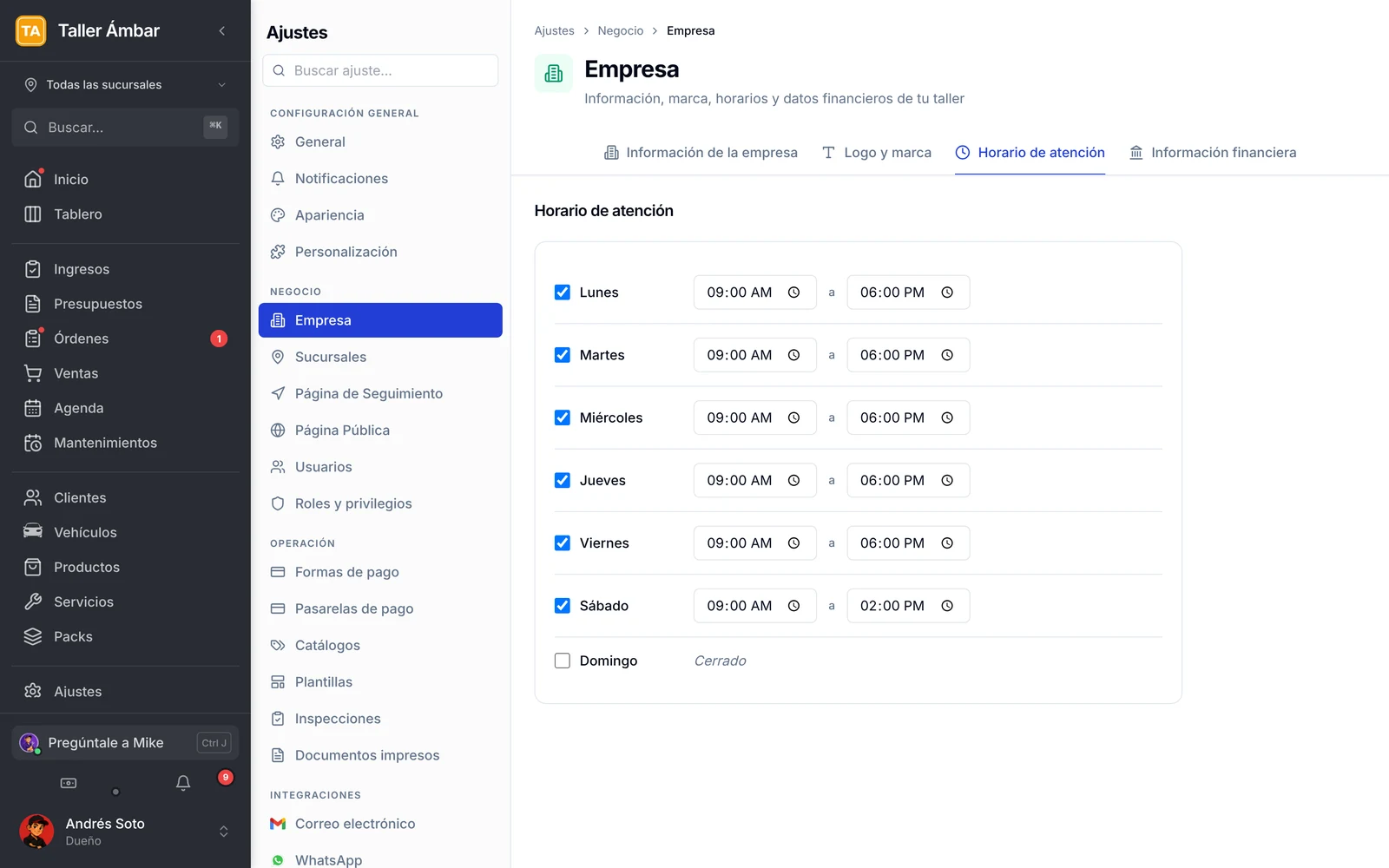Click the clock icon in Lunes opening time

(793, 293)
